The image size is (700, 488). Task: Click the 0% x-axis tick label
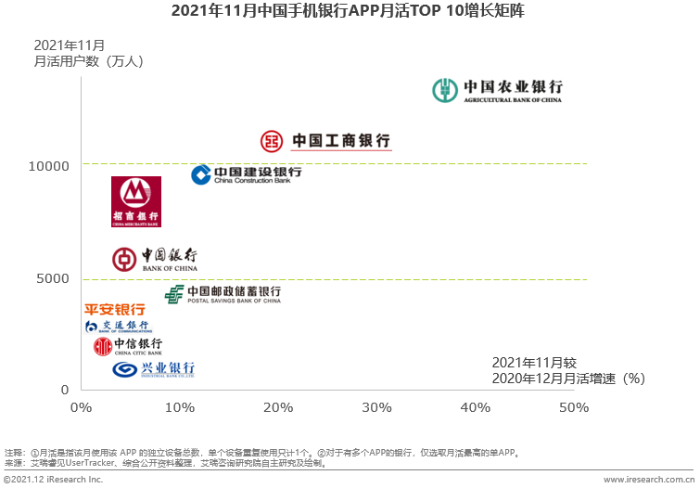(x=81, y=407)
